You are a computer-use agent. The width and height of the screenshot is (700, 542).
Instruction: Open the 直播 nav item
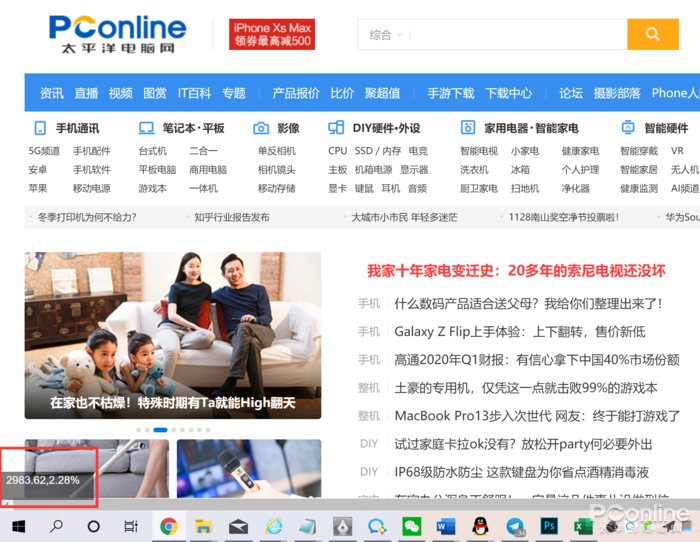[86, 93]
